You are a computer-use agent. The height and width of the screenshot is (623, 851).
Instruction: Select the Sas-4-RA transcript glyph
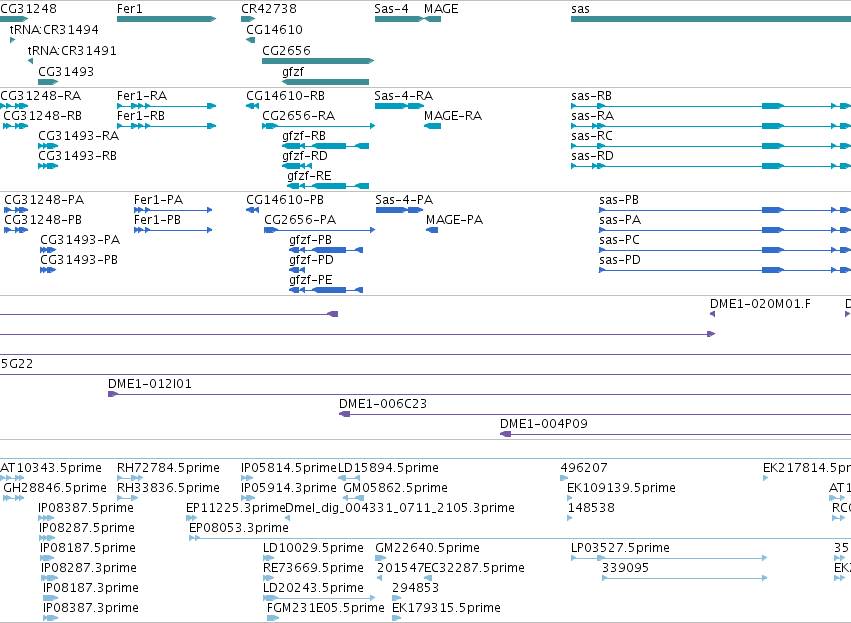[x=399, y=106]
